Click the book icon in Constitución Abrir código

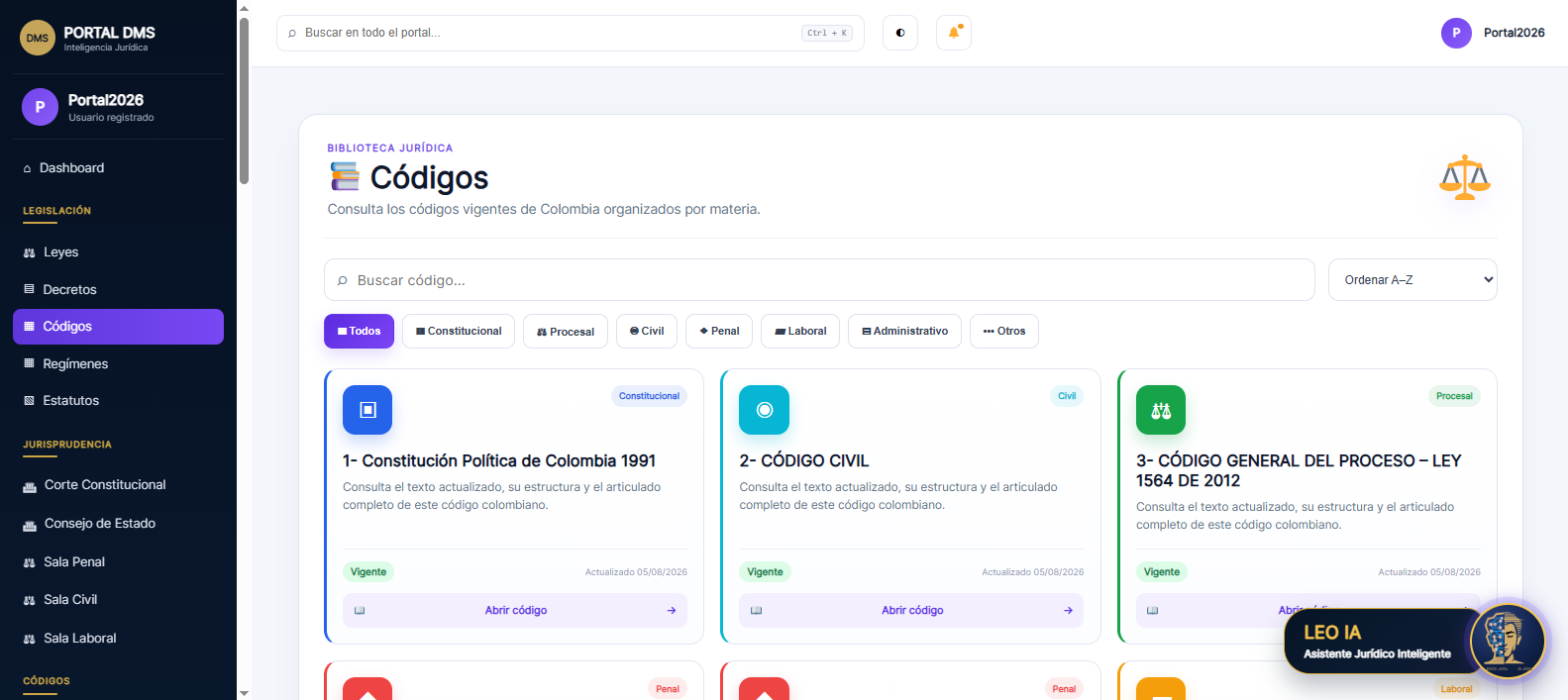click(x=360, y=611)
